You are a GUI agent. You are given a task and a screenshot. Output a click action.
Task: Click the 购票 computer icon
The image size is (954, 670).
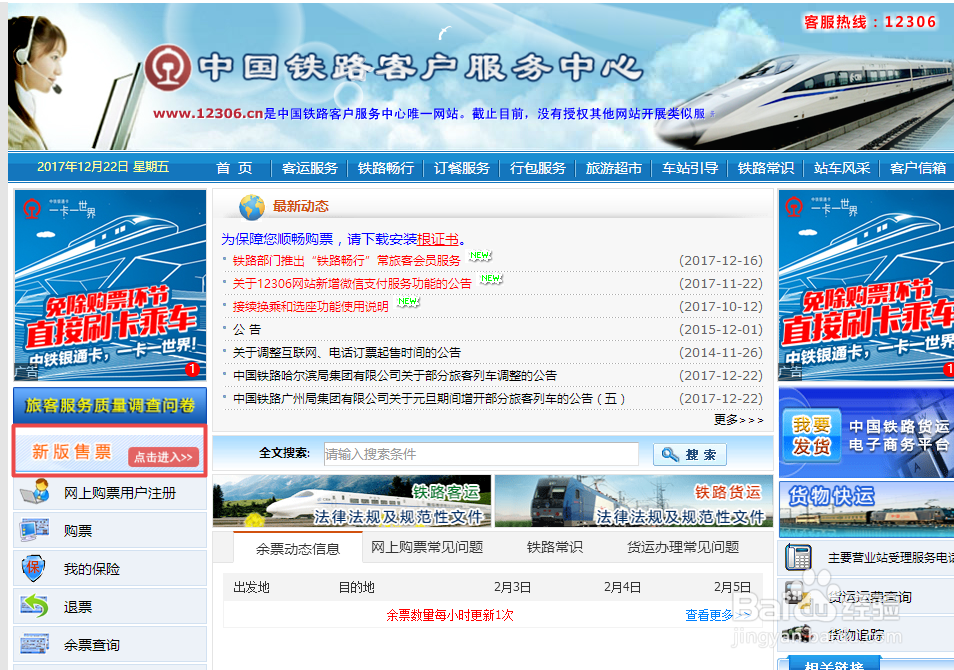(x=35, y=530)
